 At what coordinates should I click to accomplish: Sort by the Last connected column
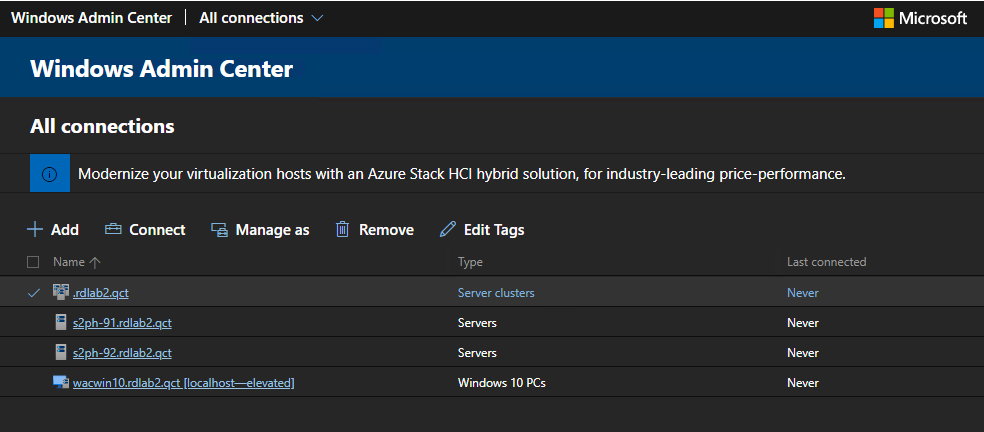(x=826, y=262)
